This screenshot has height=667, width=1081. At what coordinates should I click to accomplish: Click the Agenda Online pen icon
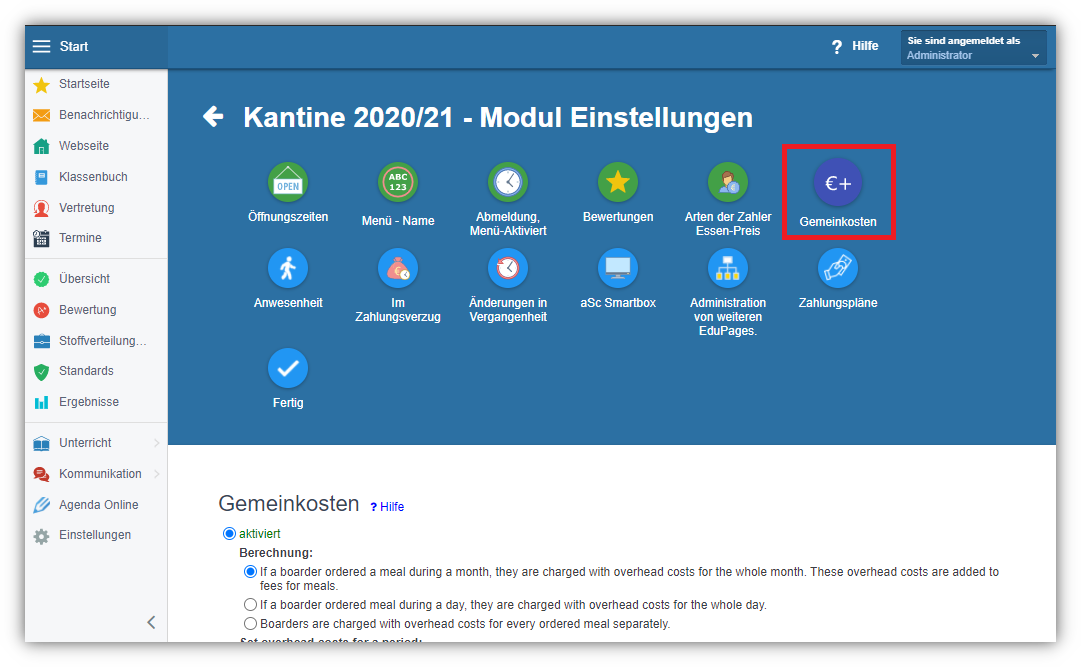41,505
